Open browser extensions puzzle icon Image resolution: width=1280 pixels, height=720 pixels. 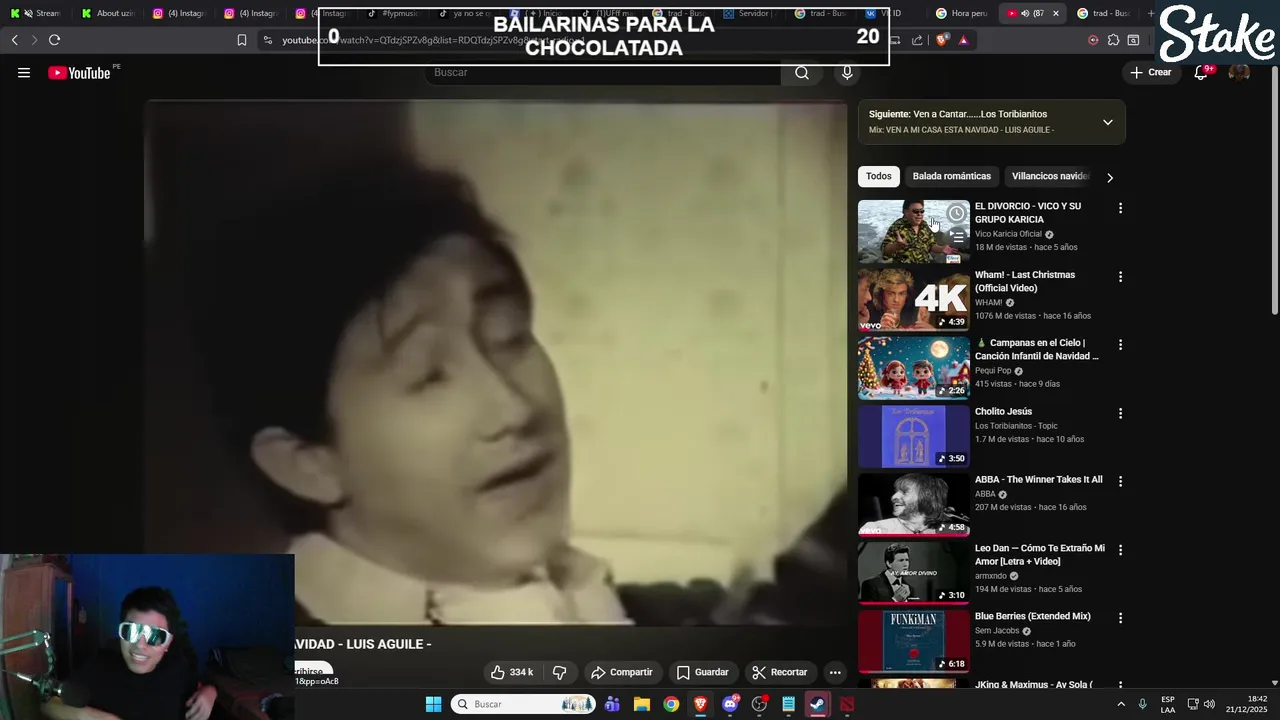pyautogui.click(x=1113, y=40)
